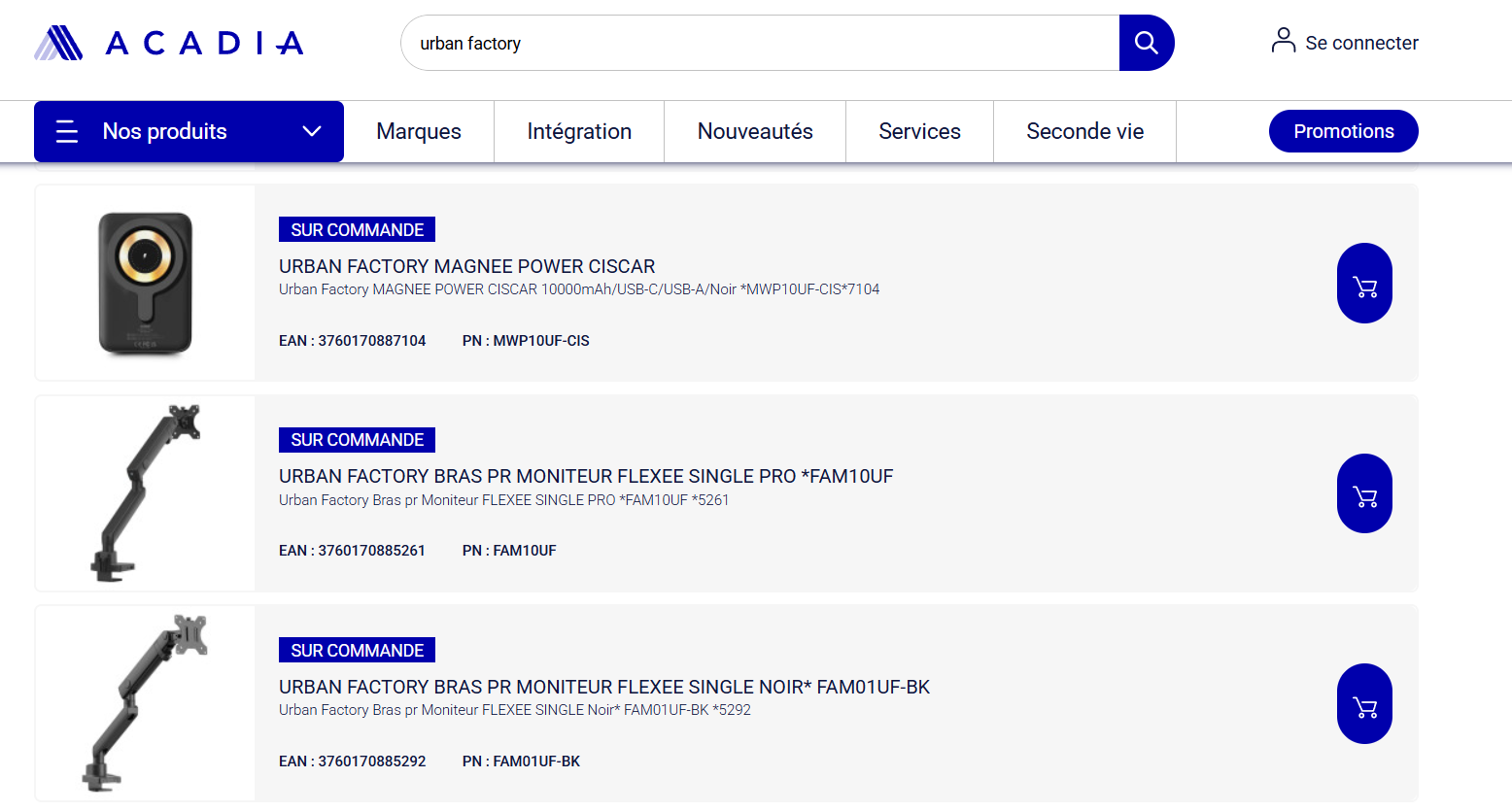
Task: Click SUR COMMANDE badge on FLEXEE SINGLE PRO
Action: pyautogui.click(x=357, y=440)
